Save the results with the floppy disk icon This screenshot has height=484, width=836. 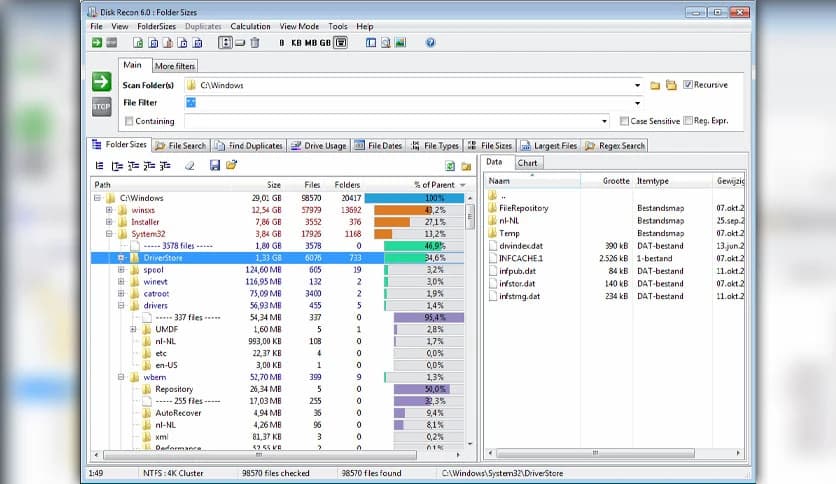(215, 165)
